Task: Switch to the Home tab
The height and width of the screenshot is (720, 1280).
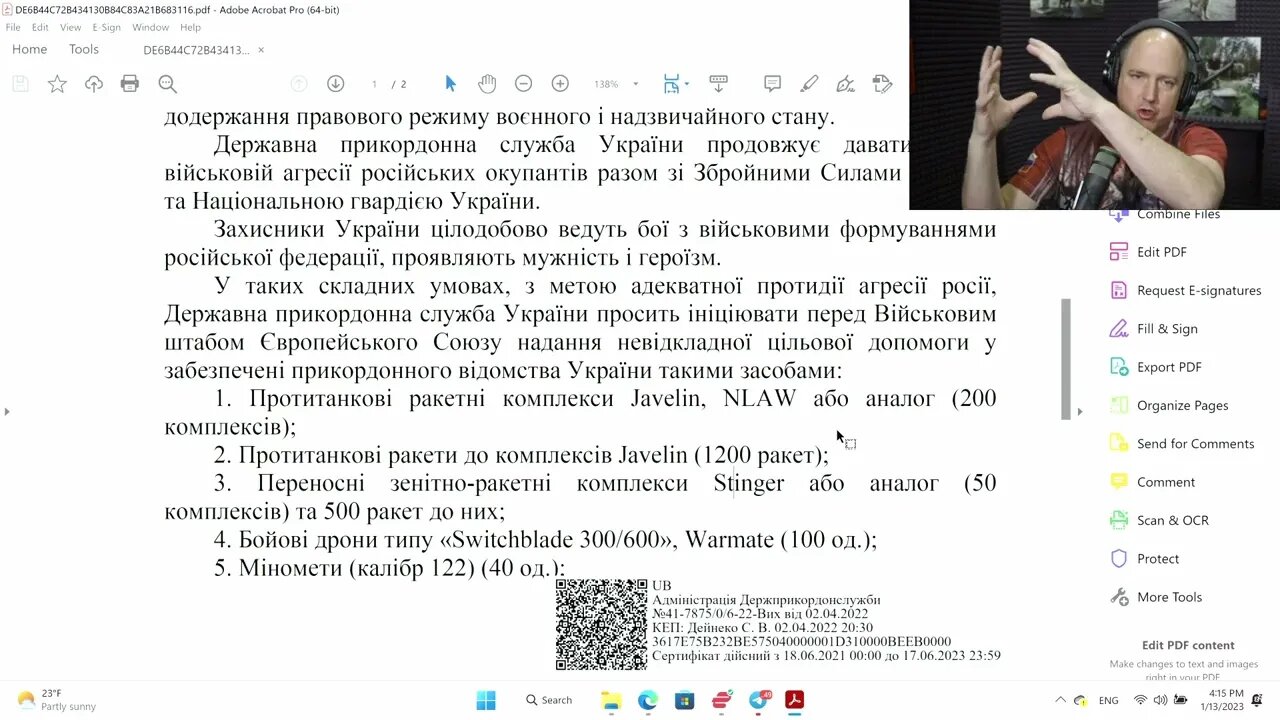Action: pyautogui.click(x=29, y=49)
